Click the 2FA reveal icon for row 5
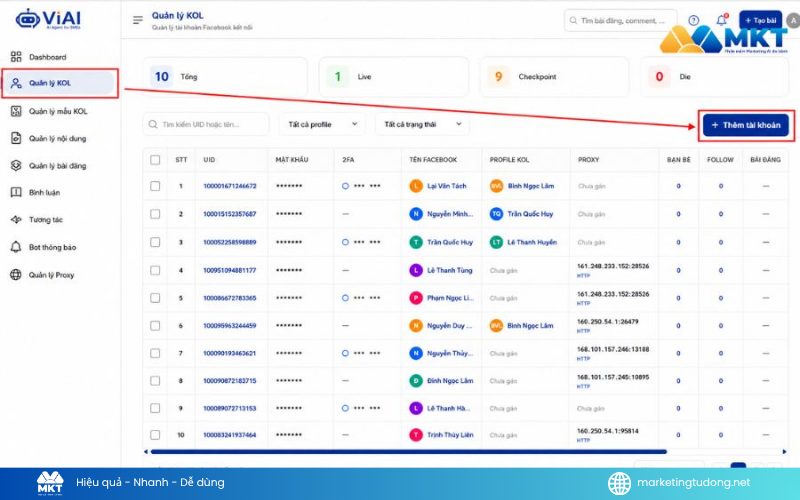This screenshot has width=800, height=500. coord(345,298)
